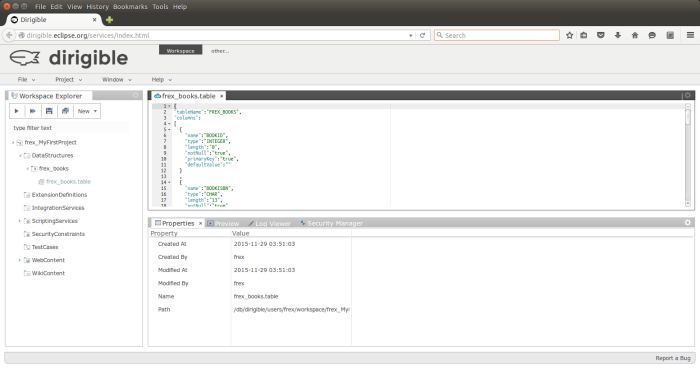700x370 pixels.
Task: Click the chat bubble icon in toolbar
Action: tap(652, 35)
